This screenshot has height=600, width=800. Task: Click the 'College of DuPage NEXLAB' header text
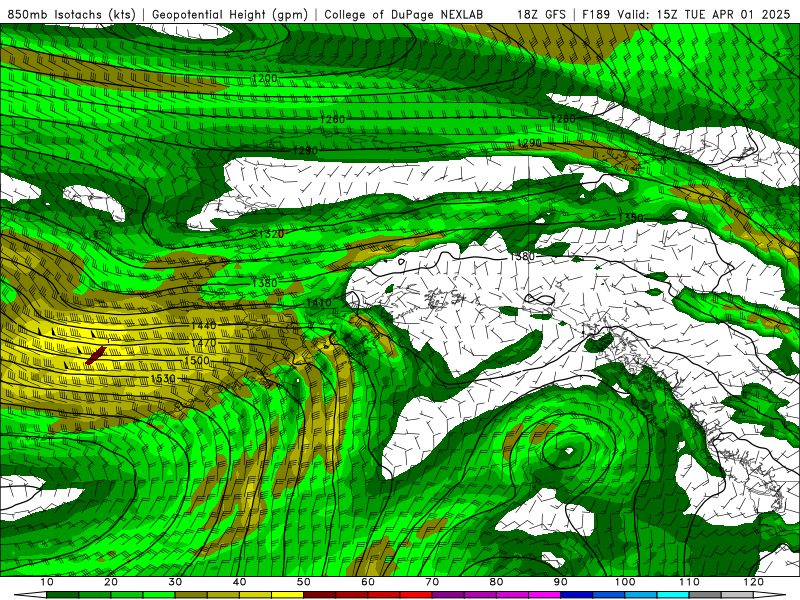tap(403, 14)
